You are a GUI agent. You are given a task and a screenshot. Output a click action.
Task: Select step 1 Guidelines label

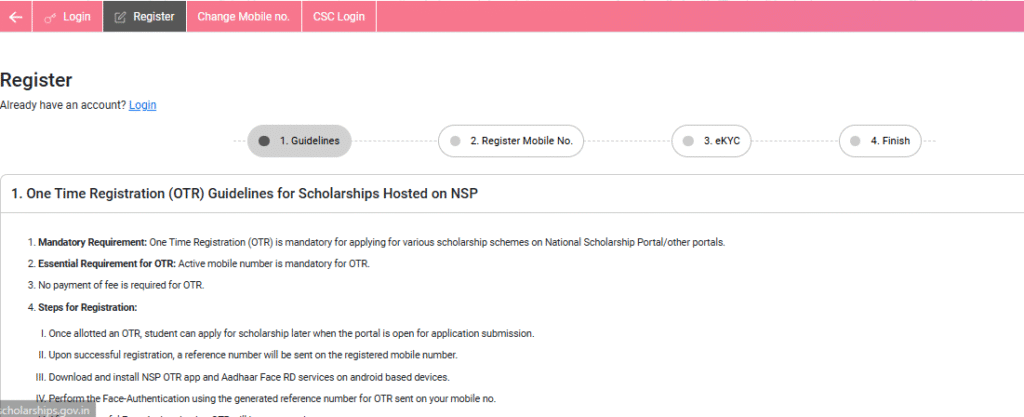[309, 141]
